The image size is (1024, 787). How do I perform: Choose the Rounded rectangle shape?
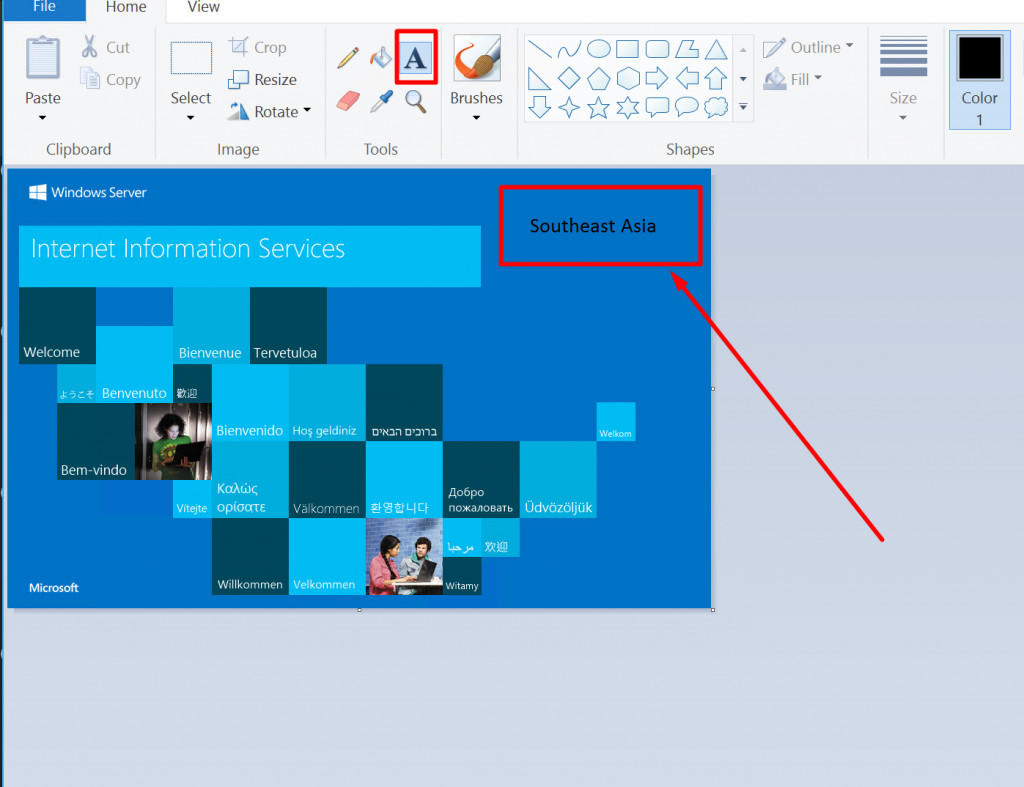click(x=657, y=49)
